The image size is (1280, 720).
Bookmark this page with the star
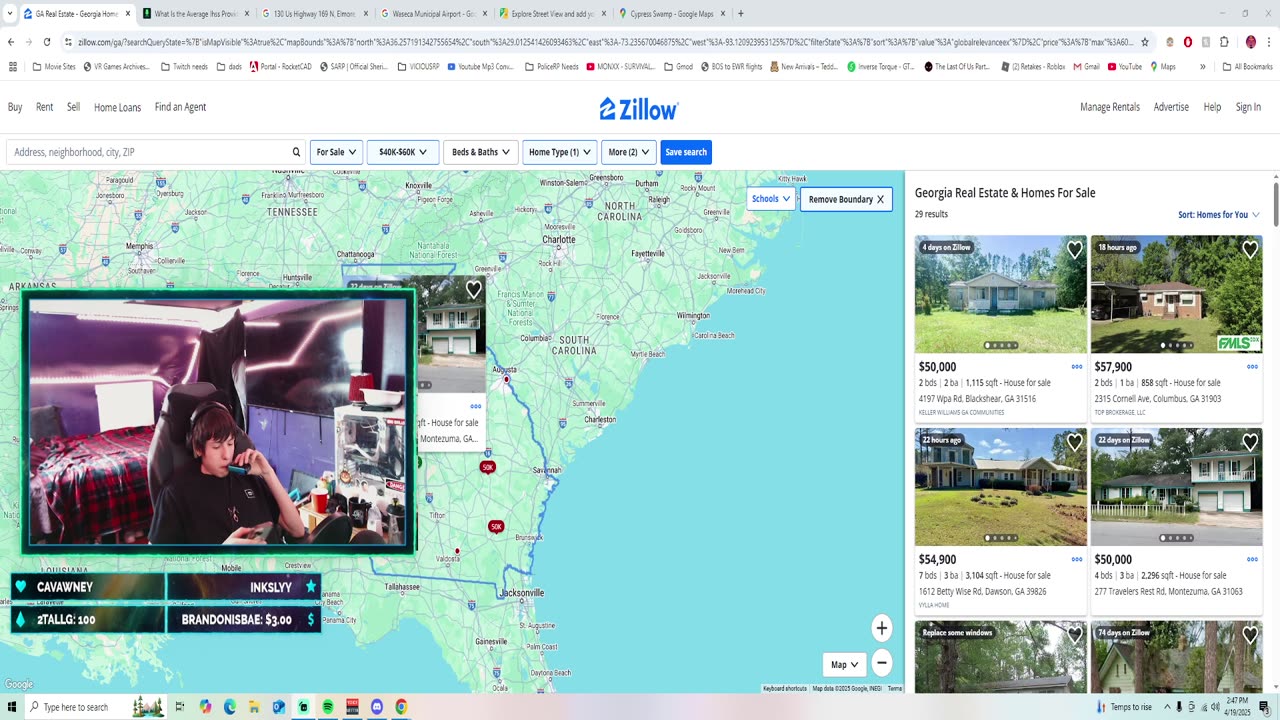1145,42
